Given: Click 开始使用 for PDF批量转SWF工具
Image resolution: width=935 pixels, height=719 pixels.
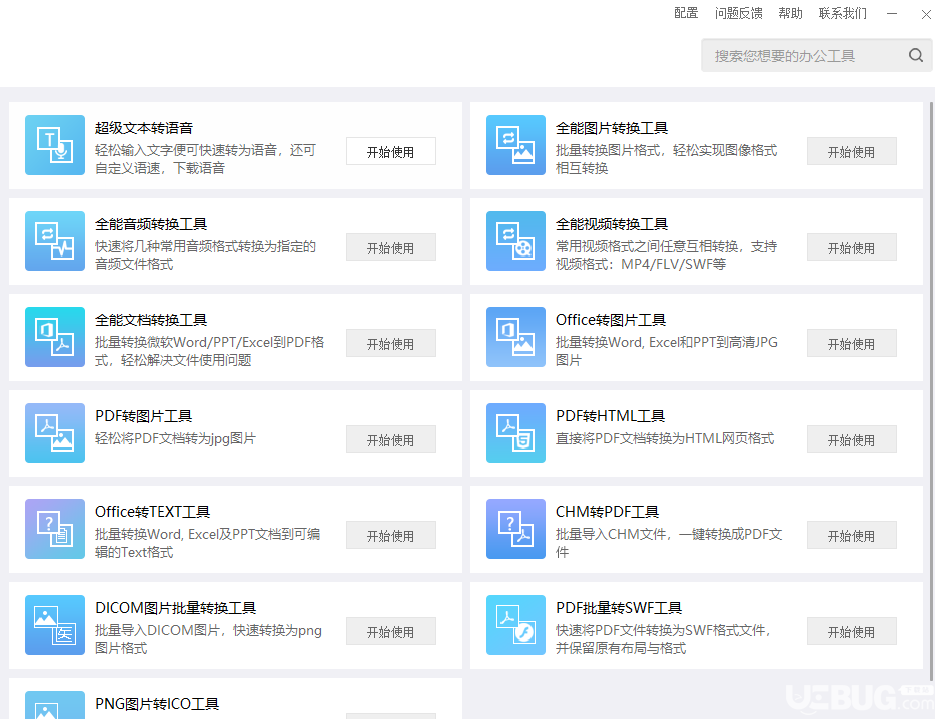Looking at the screenshot, I should coord(852,631).
